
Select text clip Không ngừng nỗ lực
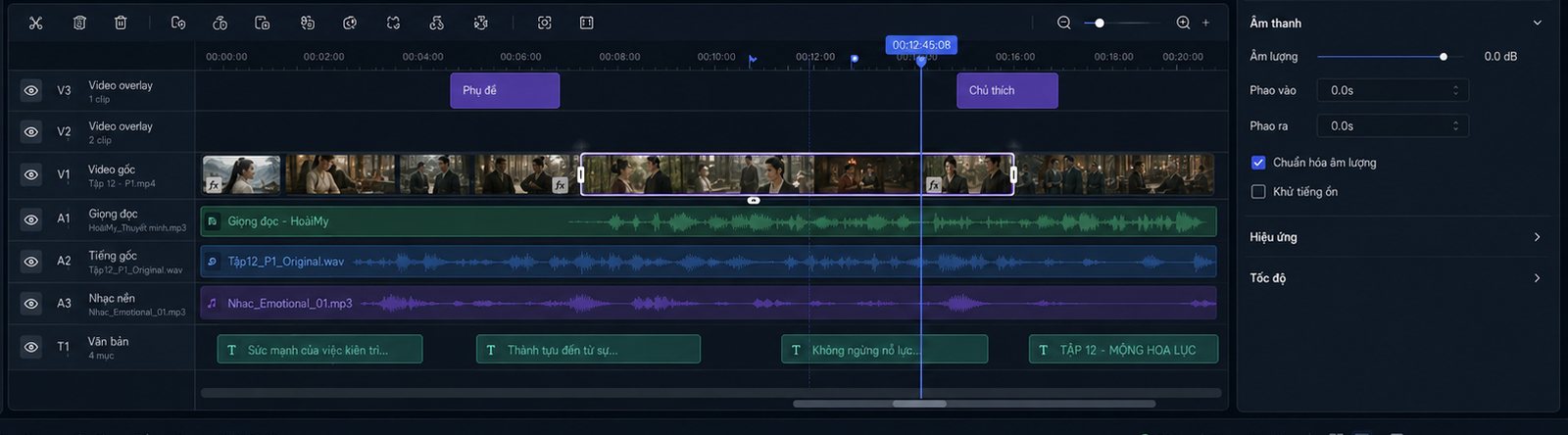(x=884, y=350)
